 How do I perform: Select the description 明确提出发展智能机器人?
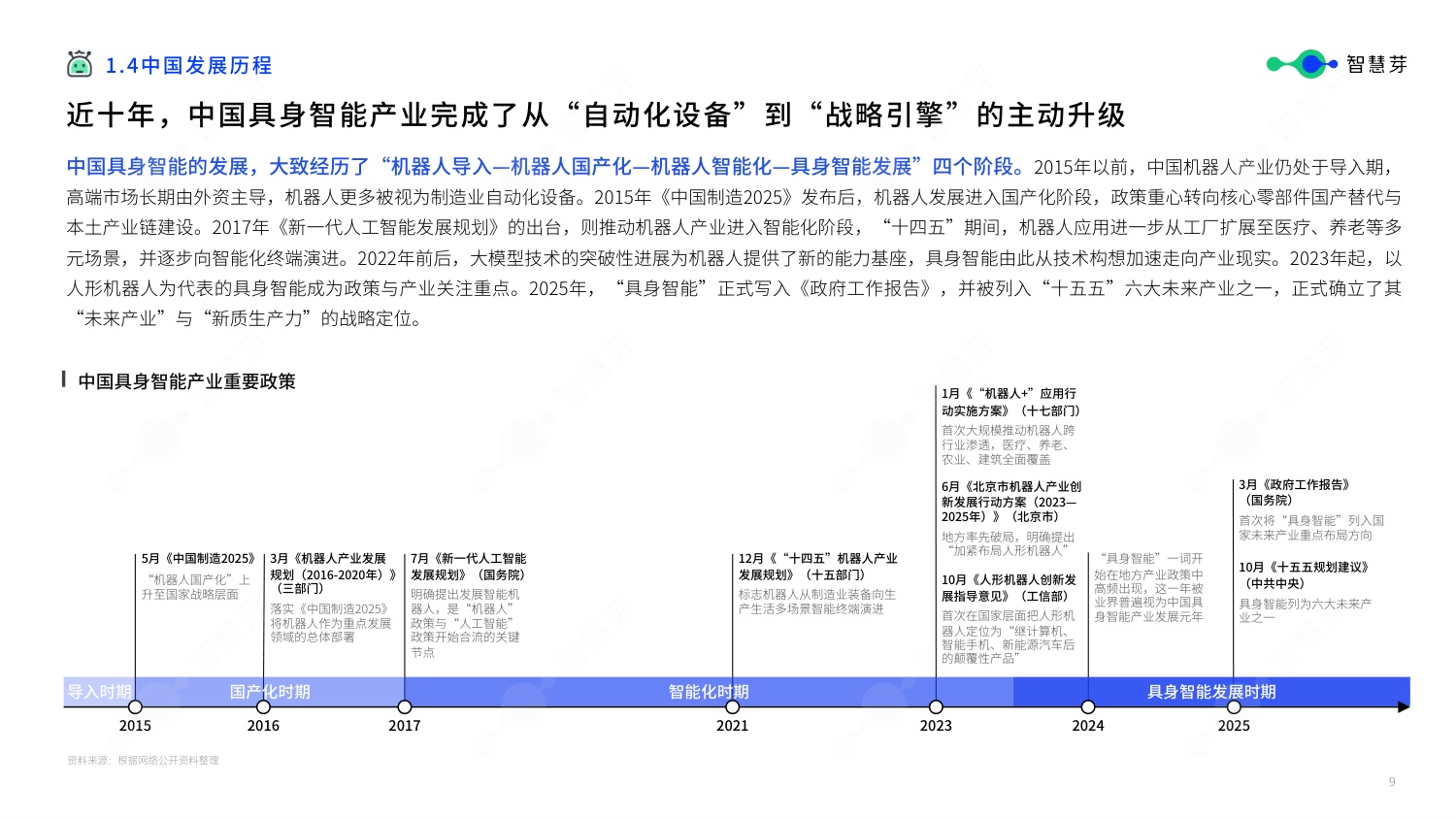pos(465,623)
